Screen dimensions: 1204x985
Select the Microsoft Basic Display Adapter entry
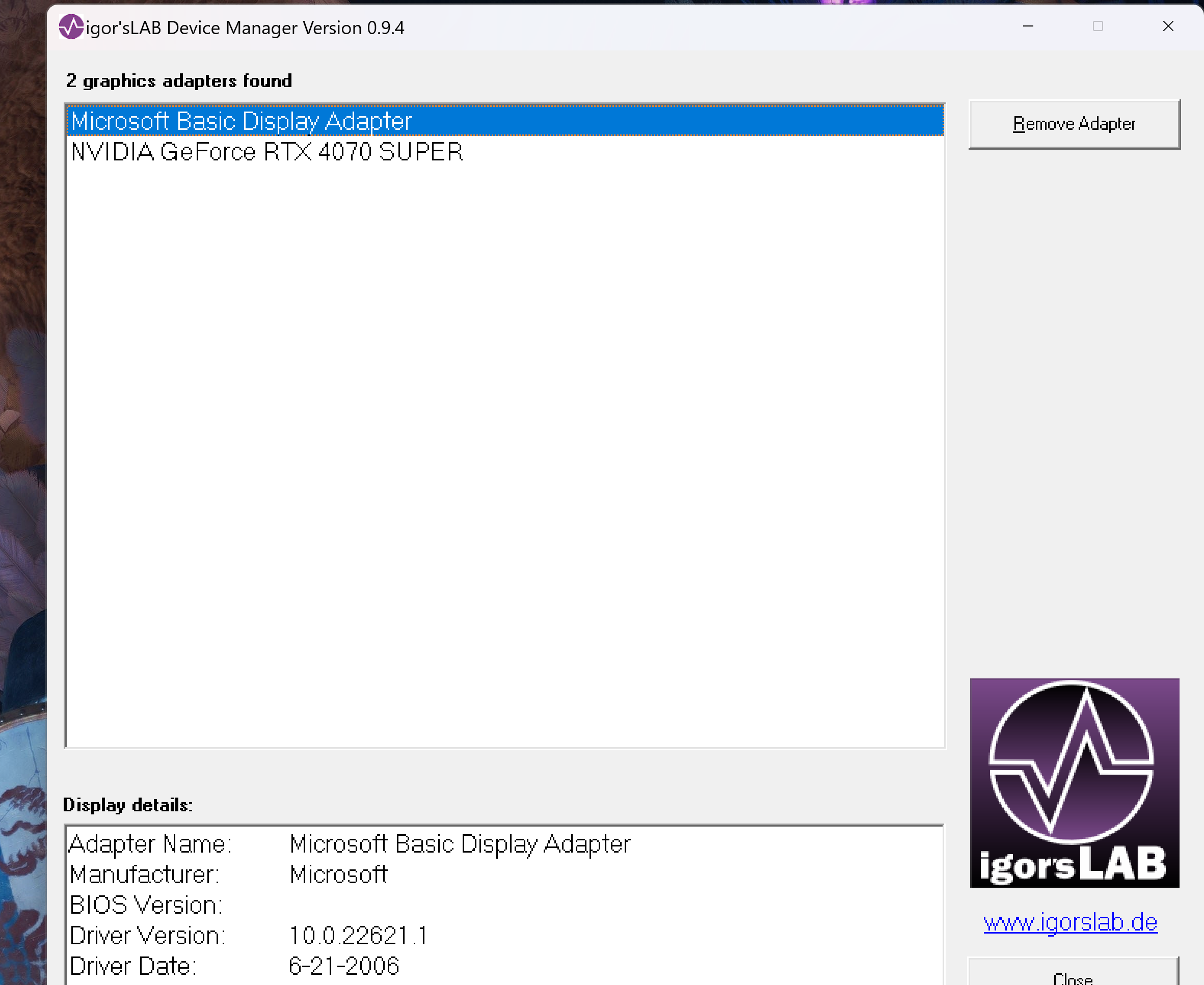click(240, 121)
